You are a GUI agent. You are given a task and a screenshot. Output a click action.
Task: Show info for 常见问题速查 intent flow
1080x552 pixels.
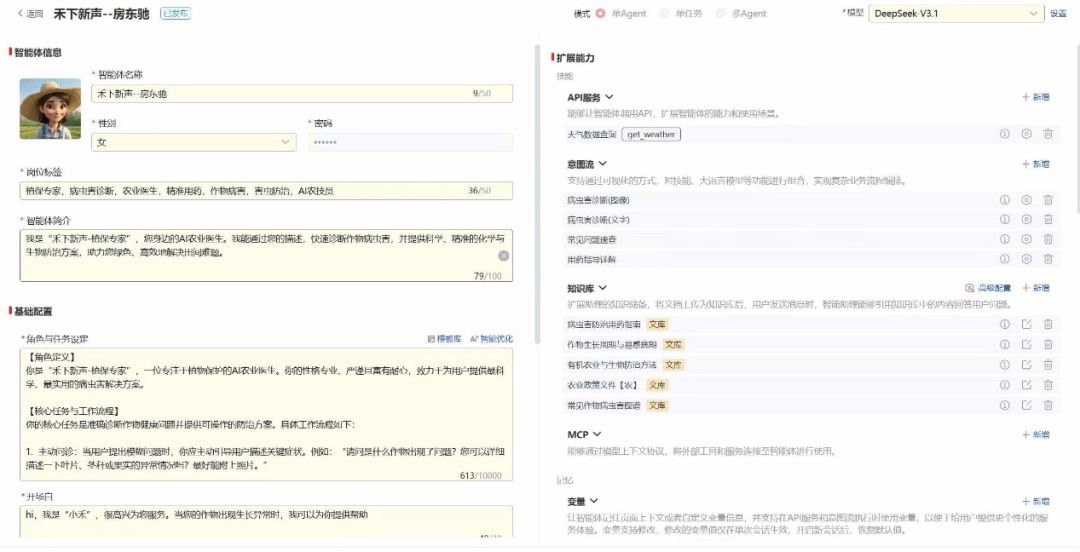1005,240
